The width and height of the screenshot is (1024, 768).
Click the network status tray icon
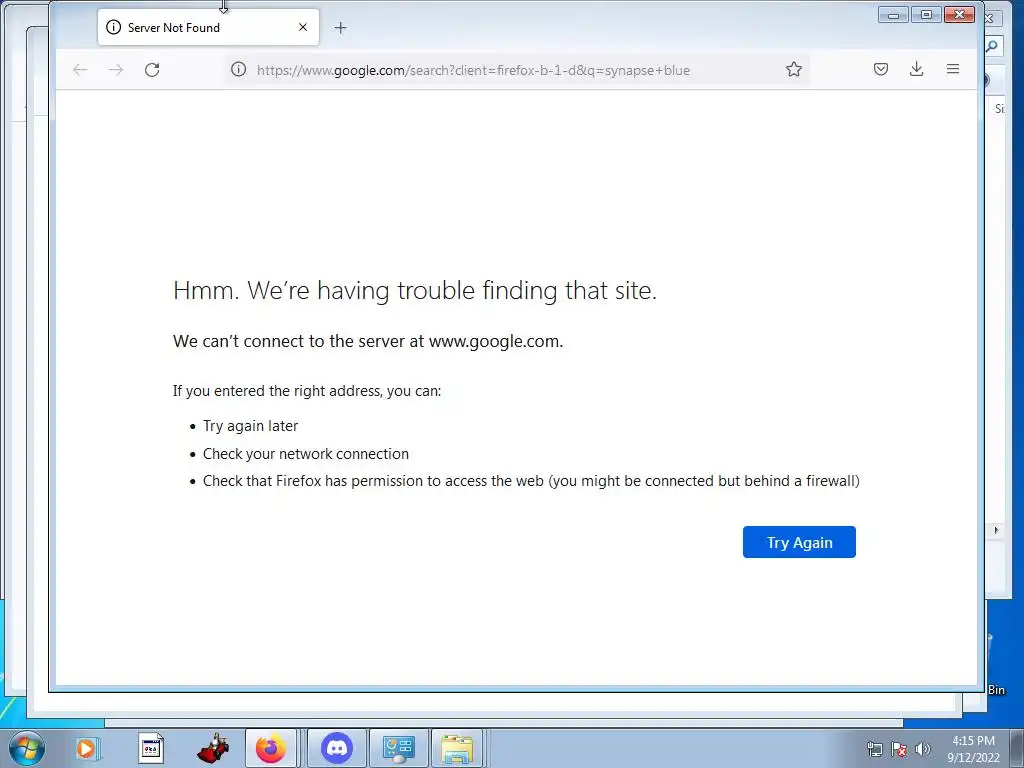coord(874,749)
